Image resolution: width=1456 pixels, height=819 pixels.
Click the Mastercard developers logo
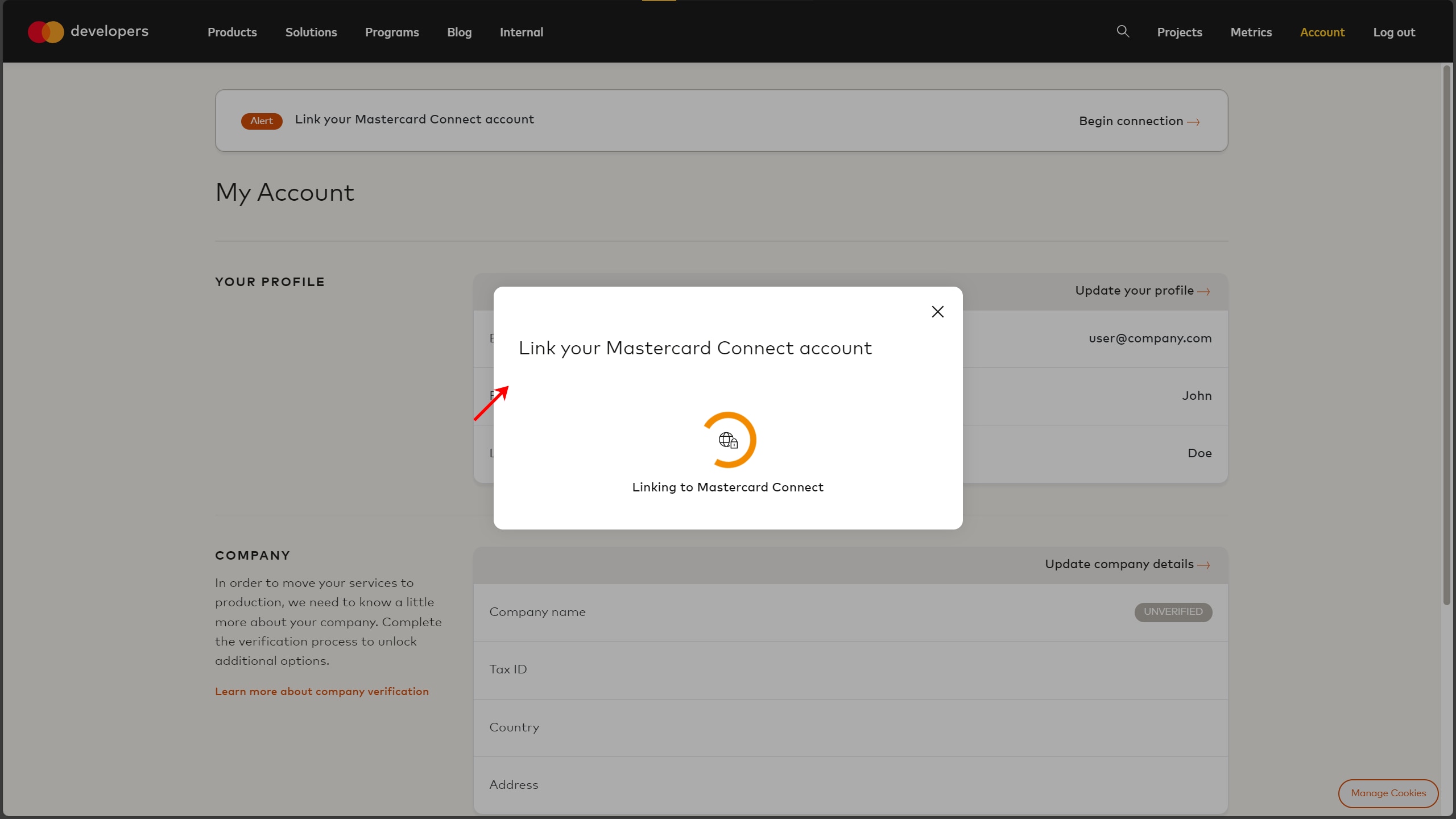pyautogui.click(x=88, y=32)
